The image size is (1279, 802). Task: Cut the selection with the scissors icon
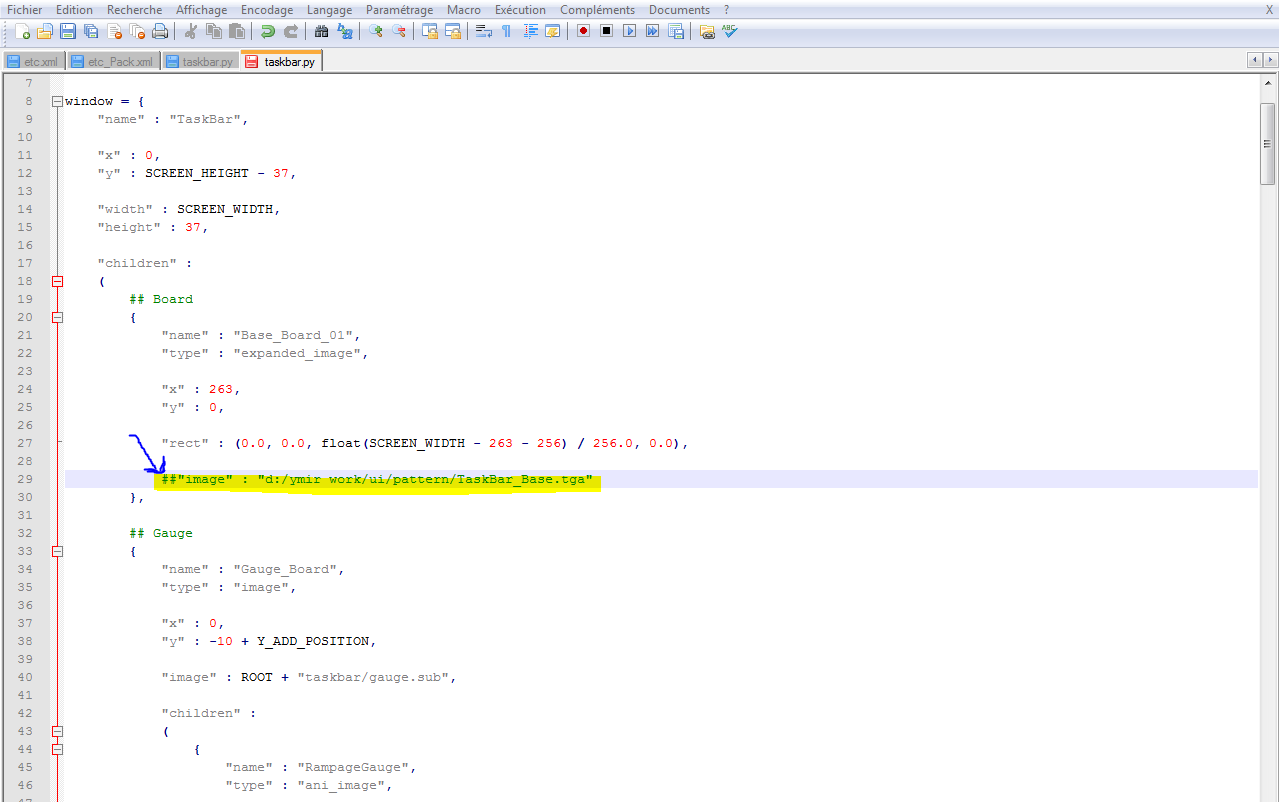(x=191, y=31)
